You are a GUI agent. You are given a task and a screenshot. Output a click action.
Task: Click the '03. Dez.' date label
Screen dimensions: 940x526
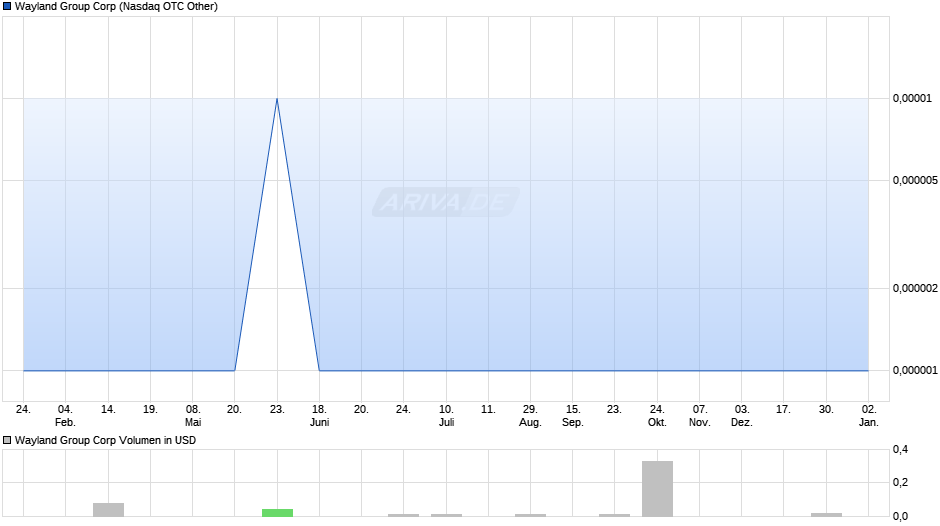tap(742, 416)
